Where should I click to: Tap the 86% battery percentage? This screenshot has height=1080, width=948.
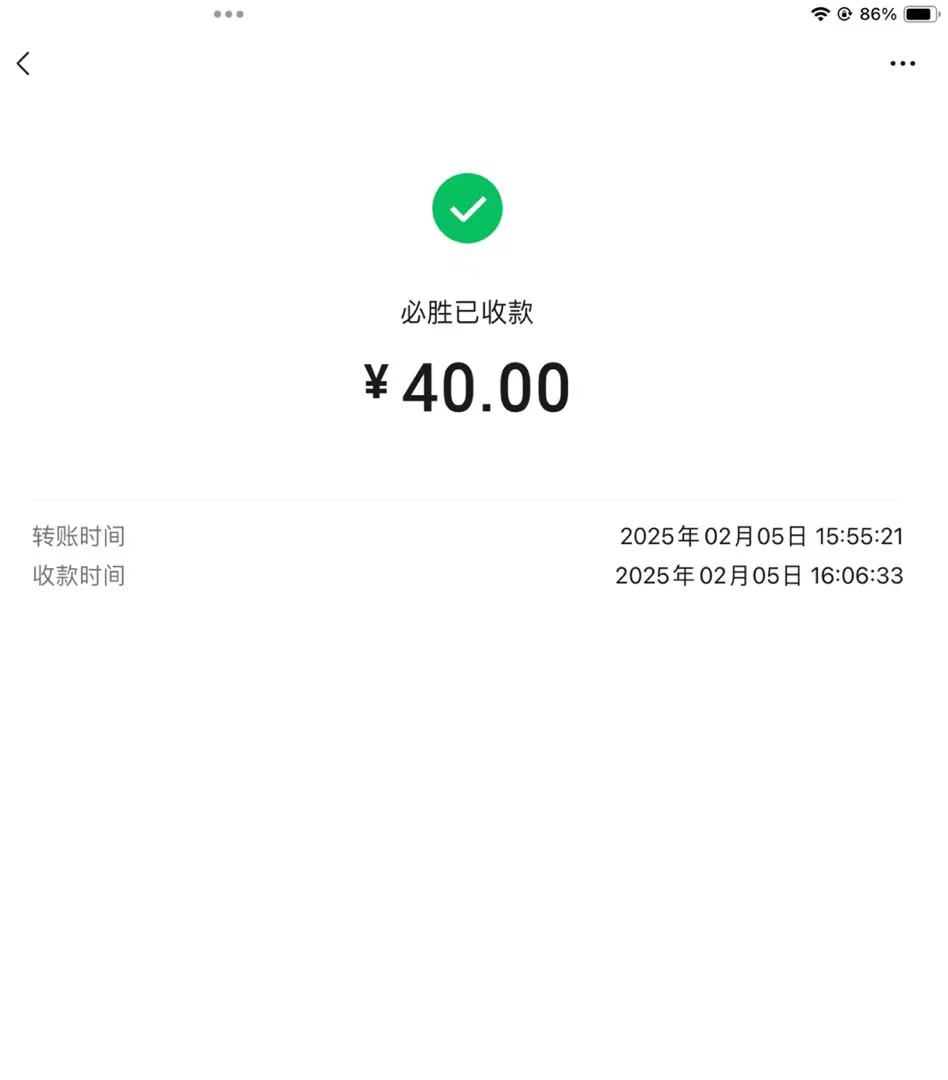pos(878,14)
